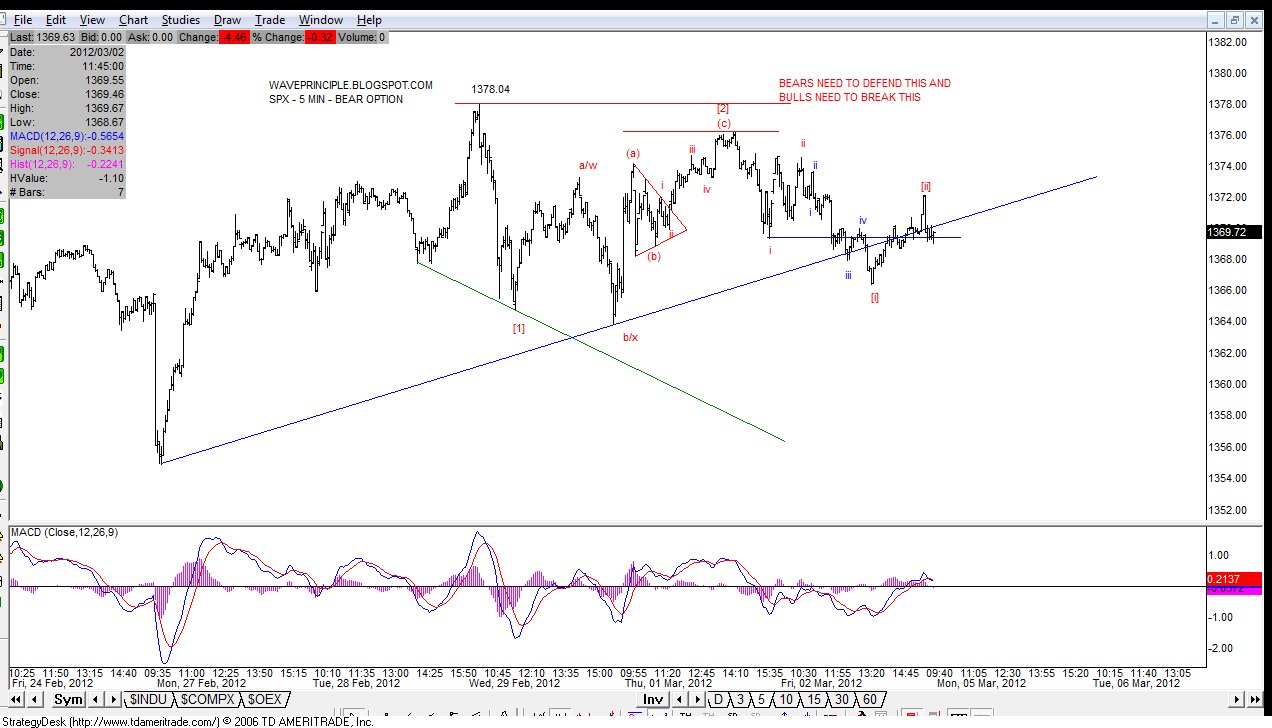The height and width of the screenshot is (728, 1272).
Task: Click the (c) wave label
Action: coord(723,123)
